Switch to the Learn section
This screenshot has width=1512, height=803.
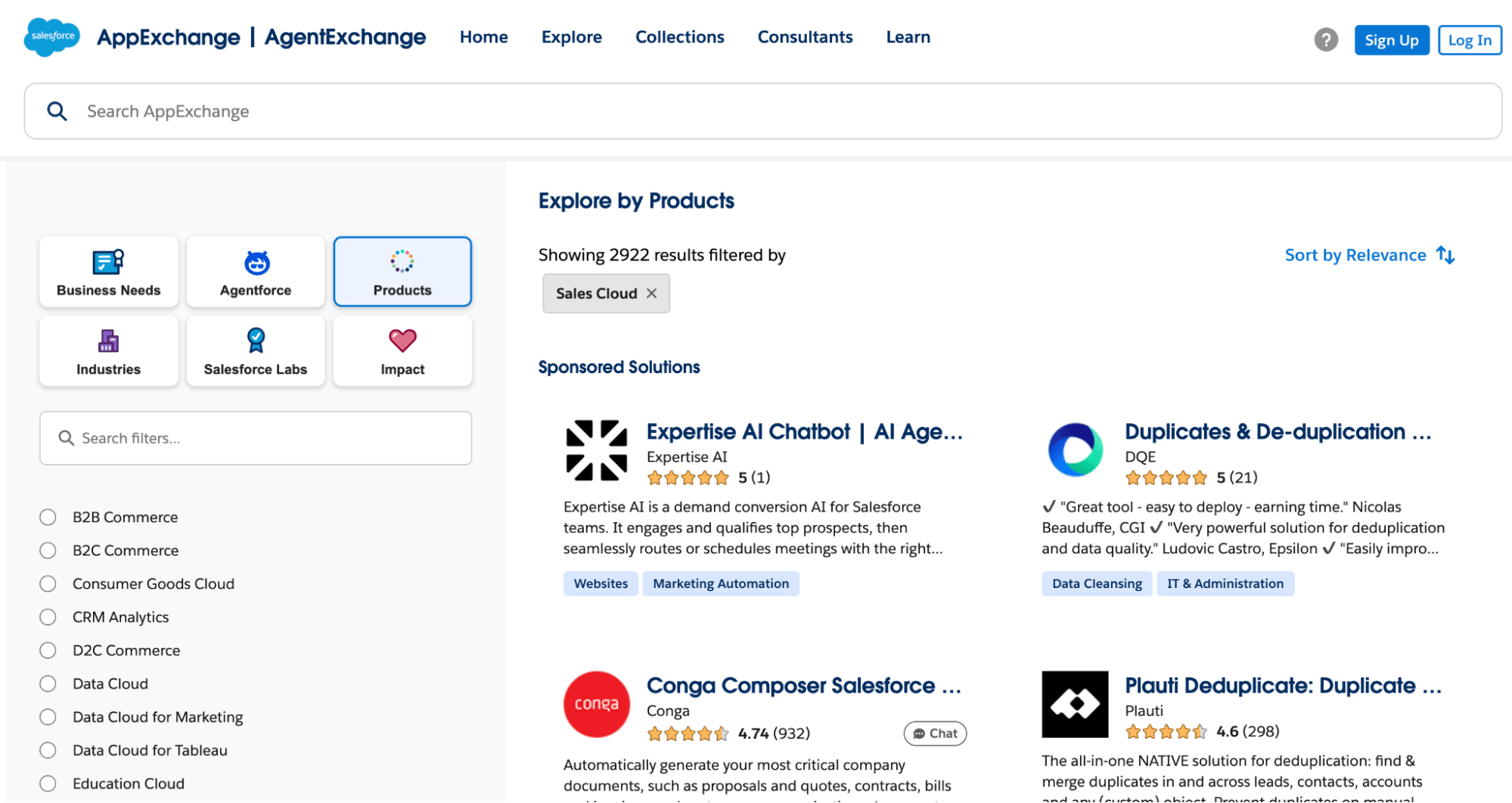(908, 36)
